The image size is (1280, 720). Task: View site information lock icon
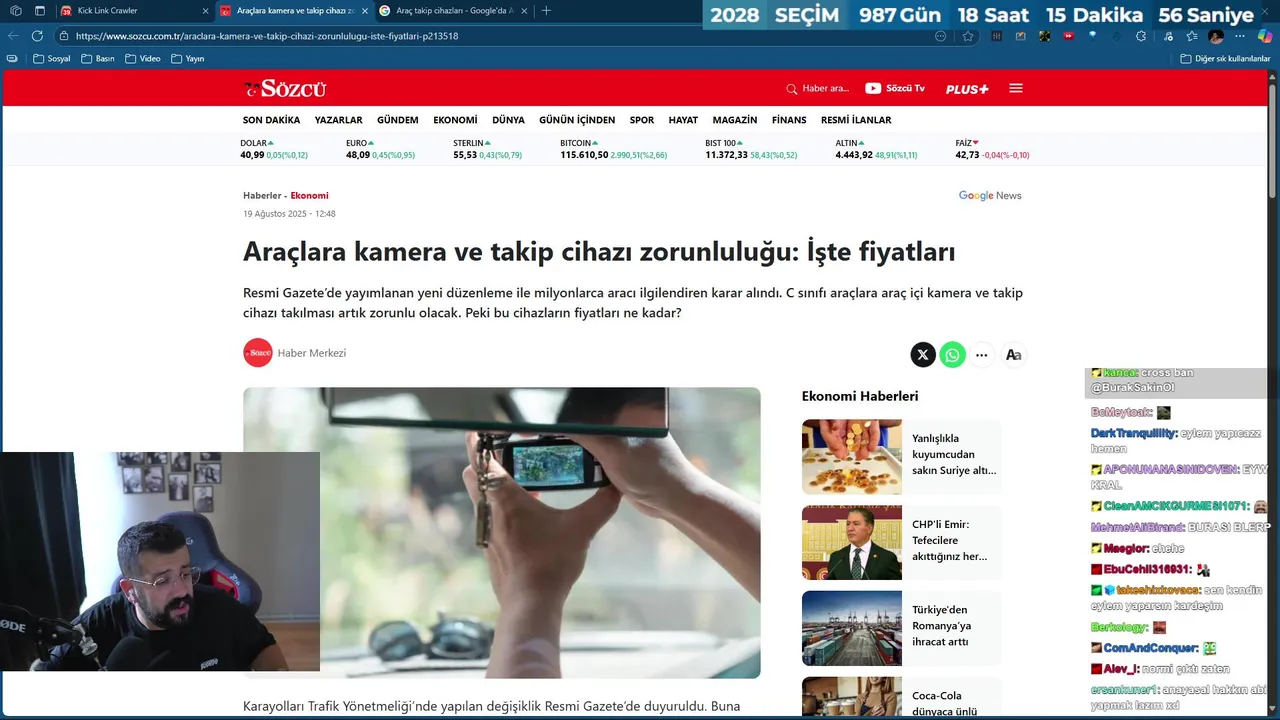[64, 36]
